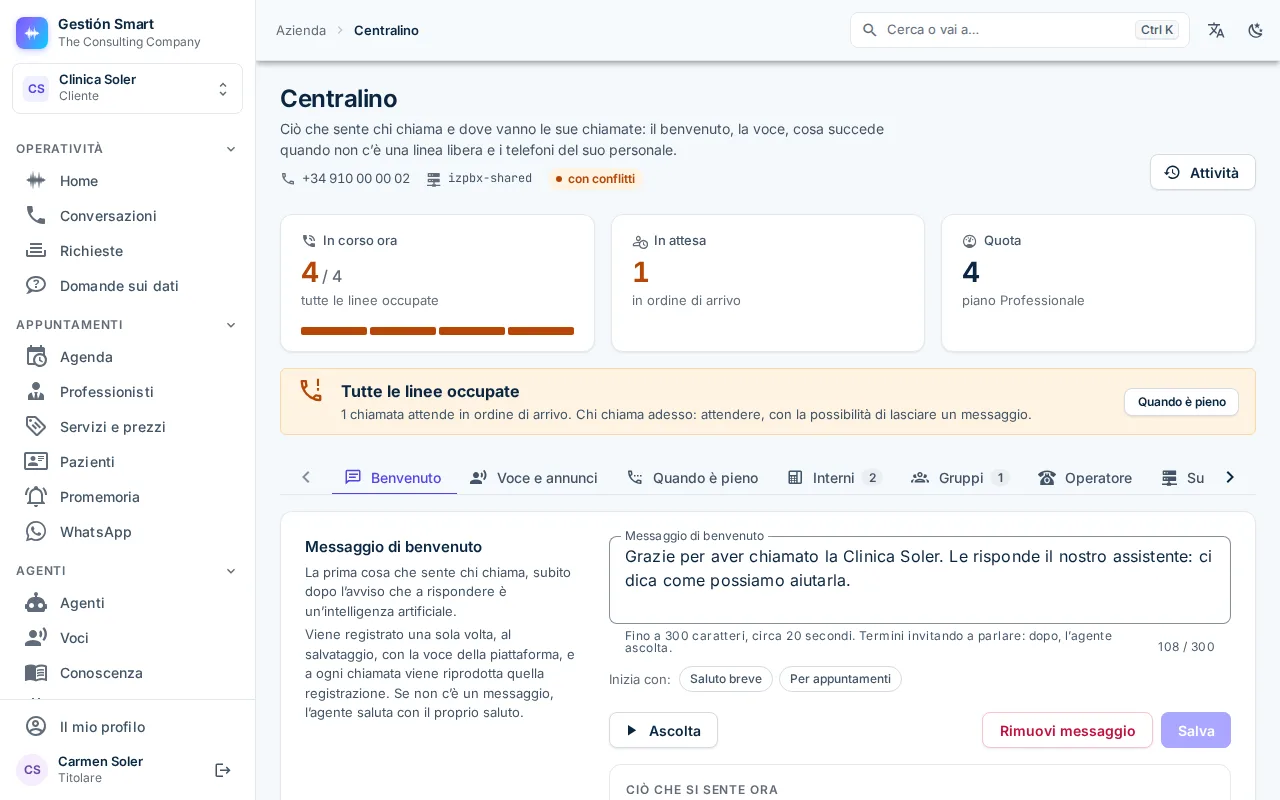Click the tutte le linee occupate text

(370, 300)
